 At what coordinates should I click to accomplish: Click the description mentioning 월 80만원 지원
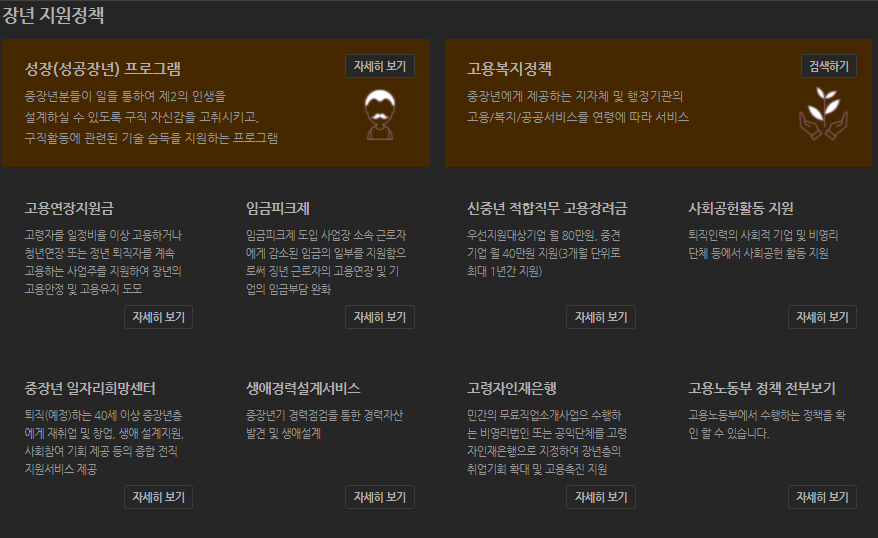[544, 253]
